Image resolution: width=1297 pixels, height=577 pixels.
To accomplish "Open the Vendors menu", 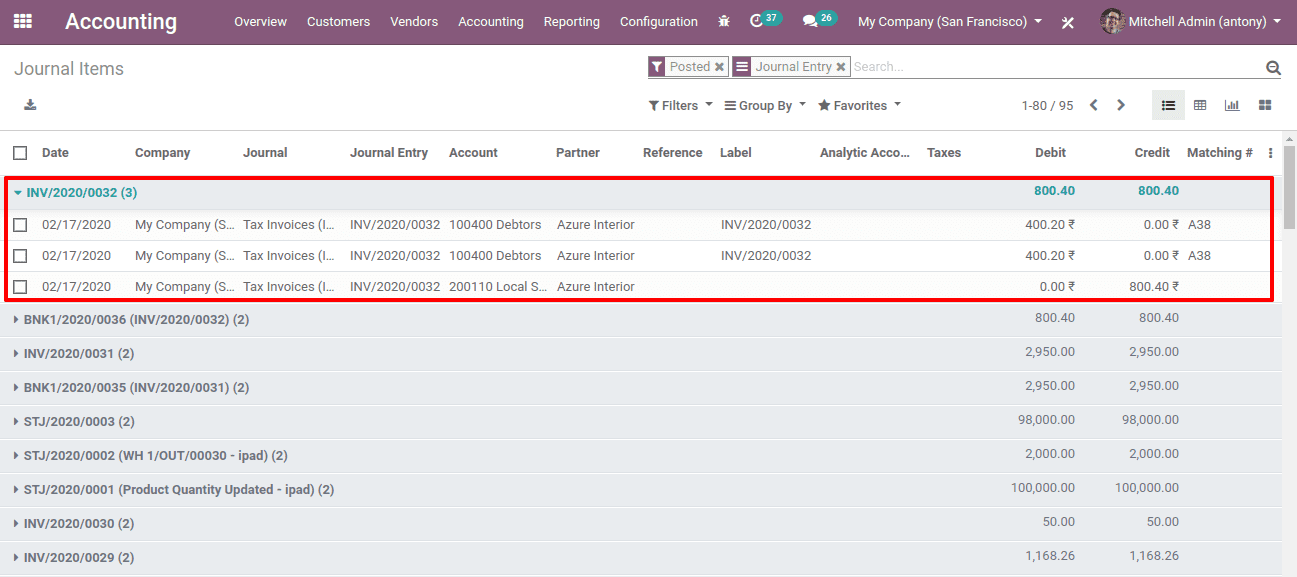I will click(414, 21).
